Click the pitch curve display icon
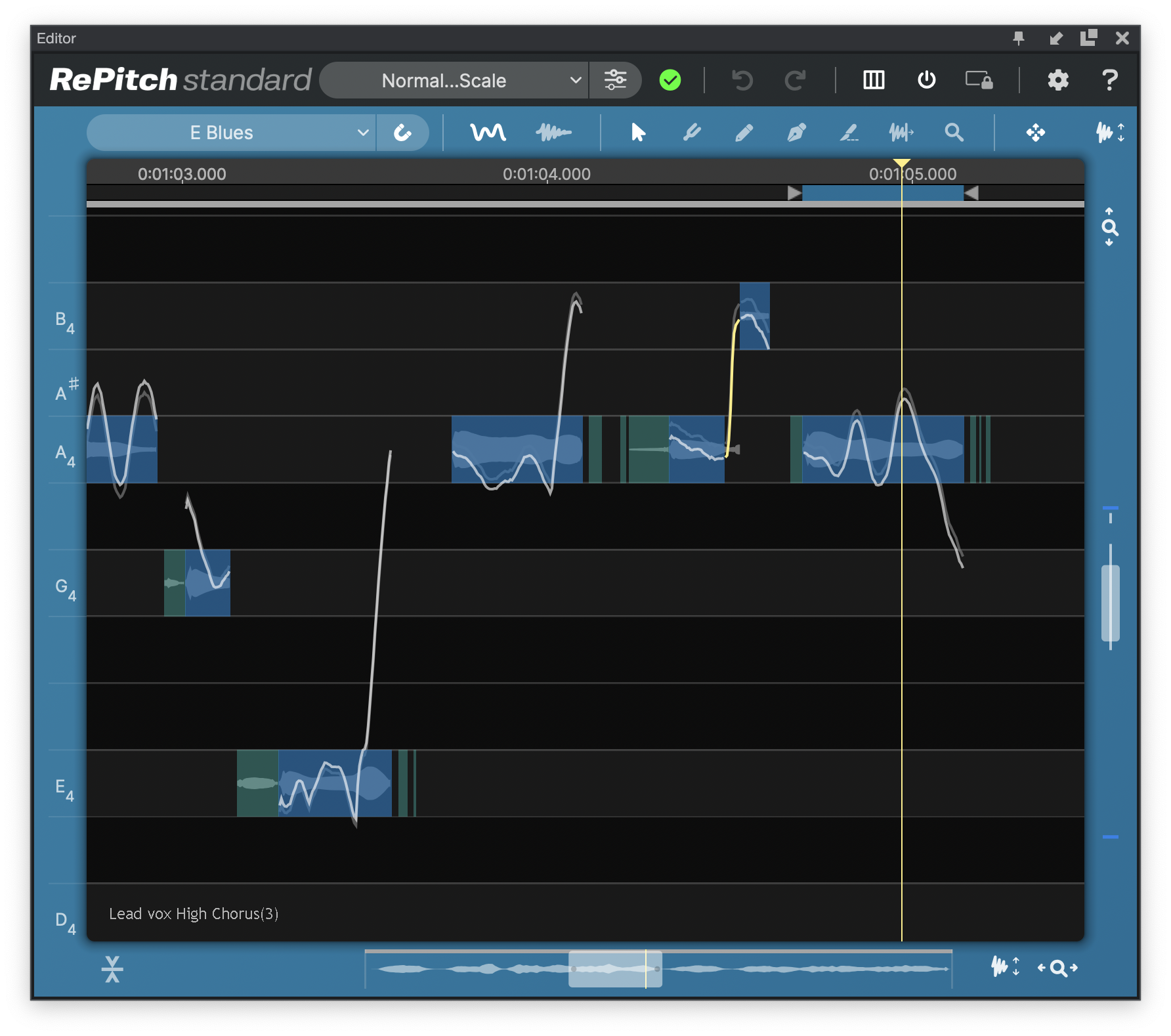 click(x=488, y=133)
